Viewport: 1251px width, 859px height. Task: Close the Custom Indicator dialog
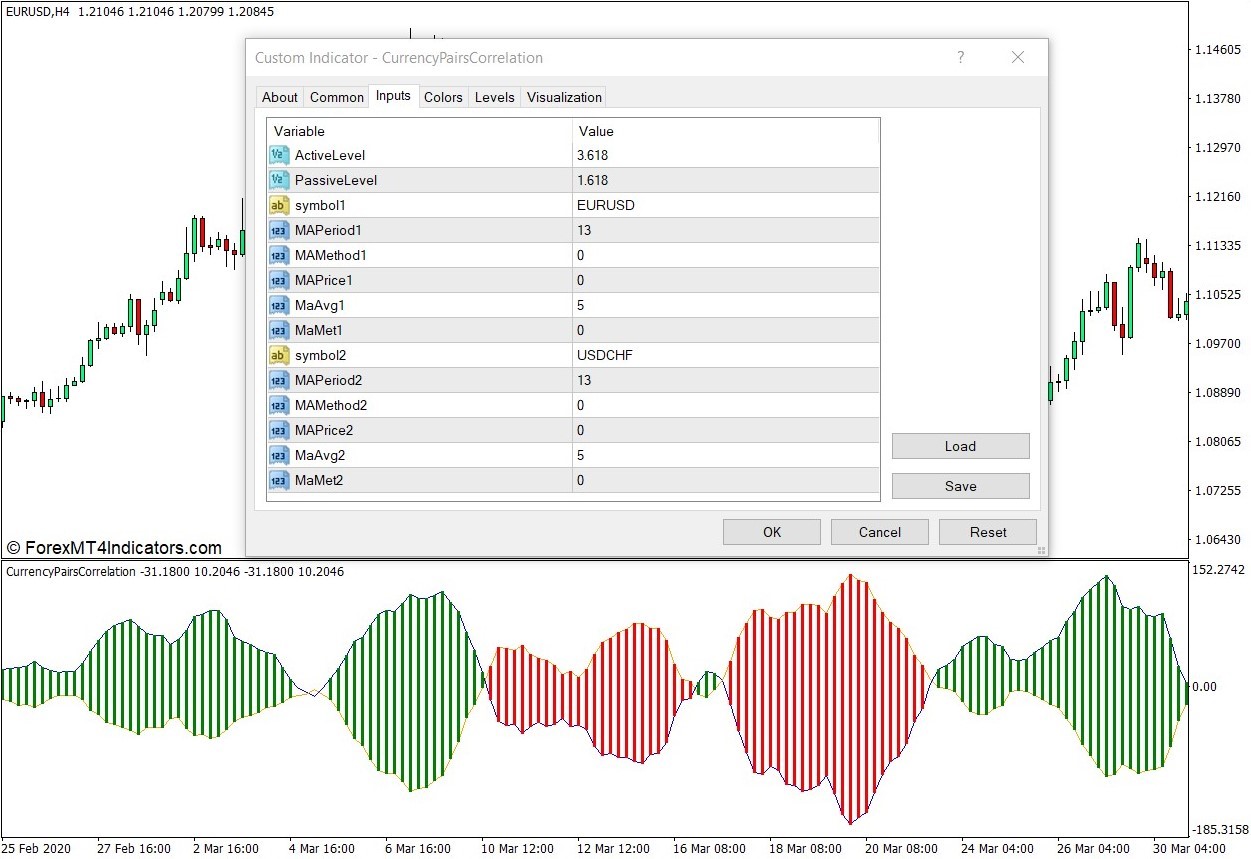(x=1018, y=57)
